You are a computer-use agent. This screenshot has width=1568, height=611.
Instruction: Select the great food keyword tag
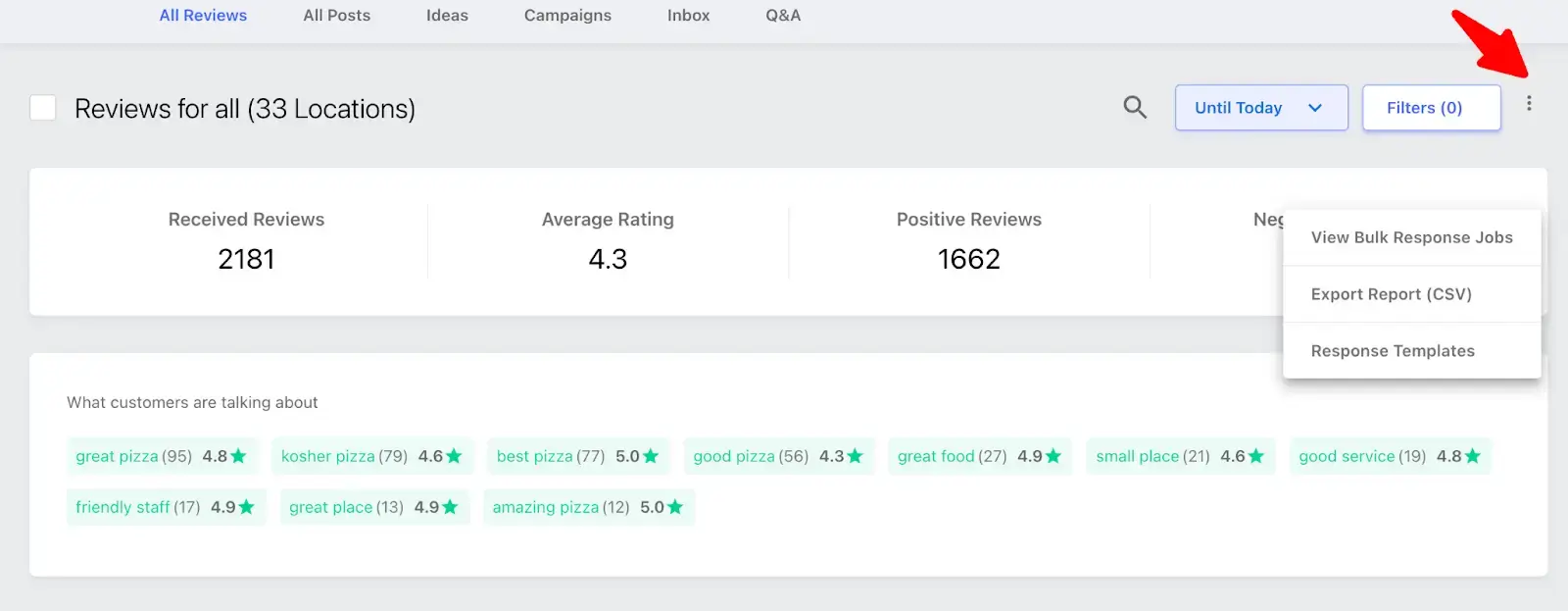(980, 456)
